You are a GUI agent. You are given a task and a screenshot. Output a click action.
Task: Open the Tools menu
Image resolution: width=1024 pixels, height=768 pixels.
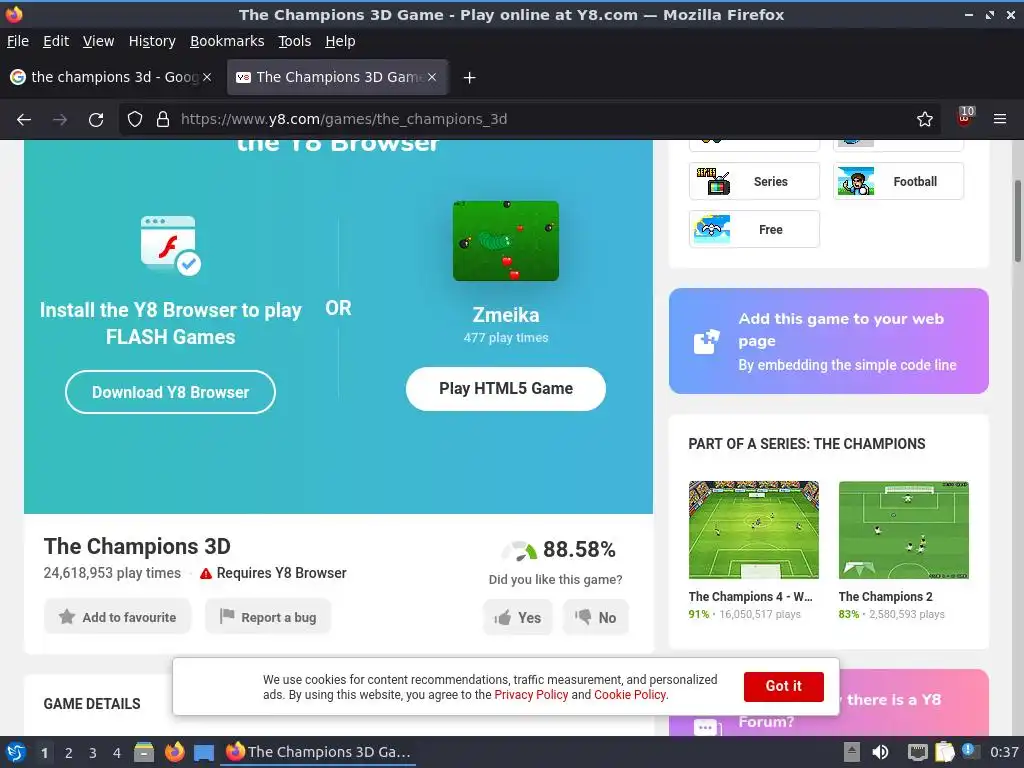[x=295, y=41]
